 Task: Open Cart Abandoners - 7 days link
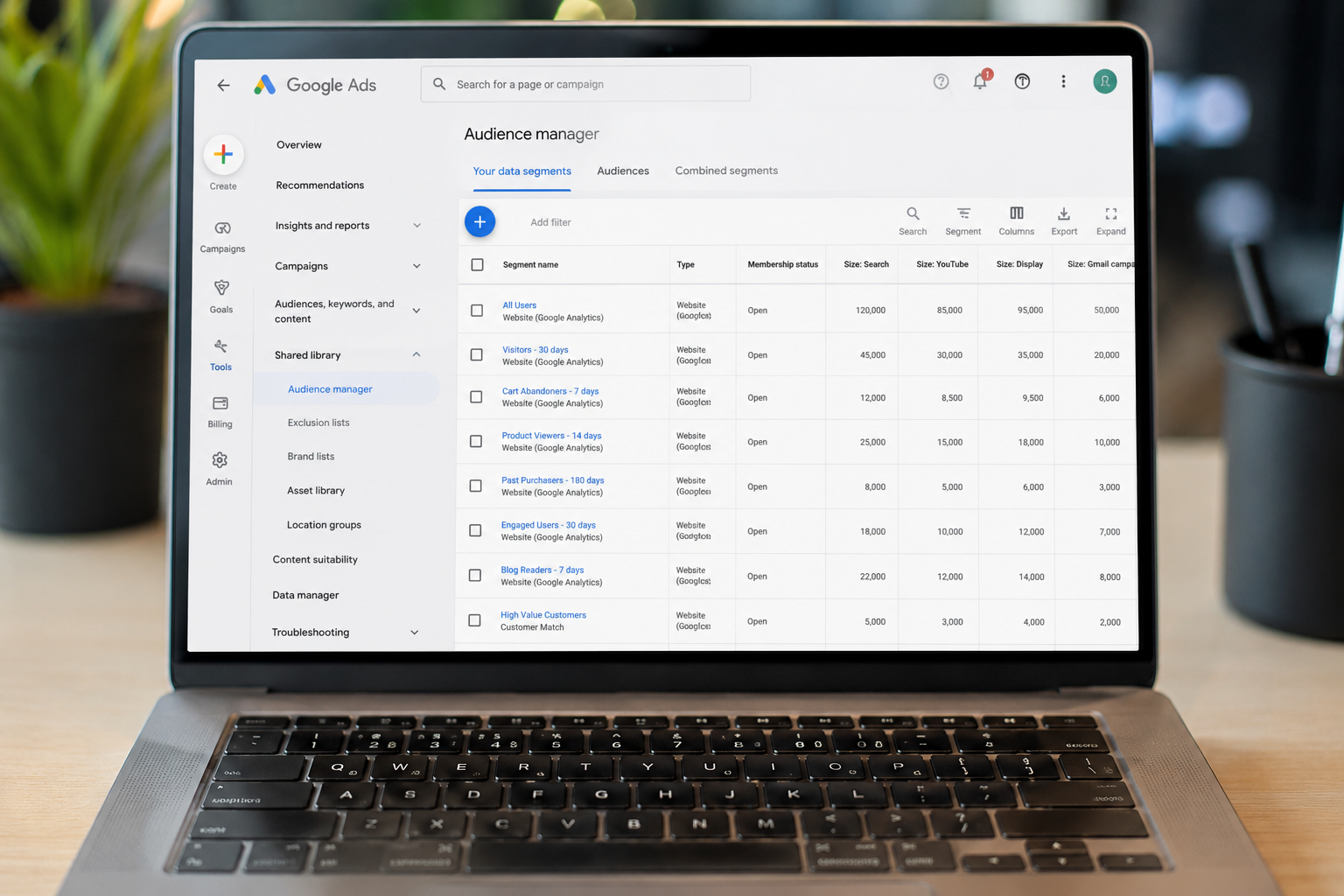coord(550,391)
